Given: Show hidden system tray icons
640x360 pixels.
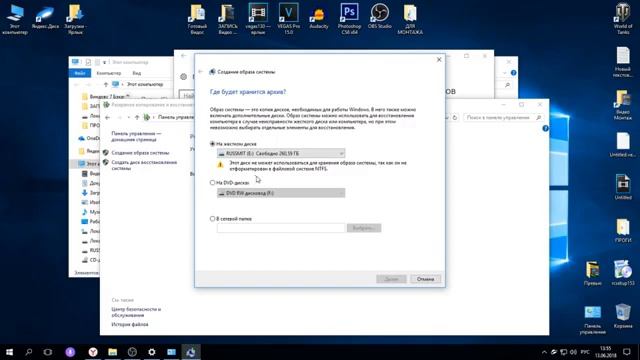Looking at the screenshot, I should point(544,352).
